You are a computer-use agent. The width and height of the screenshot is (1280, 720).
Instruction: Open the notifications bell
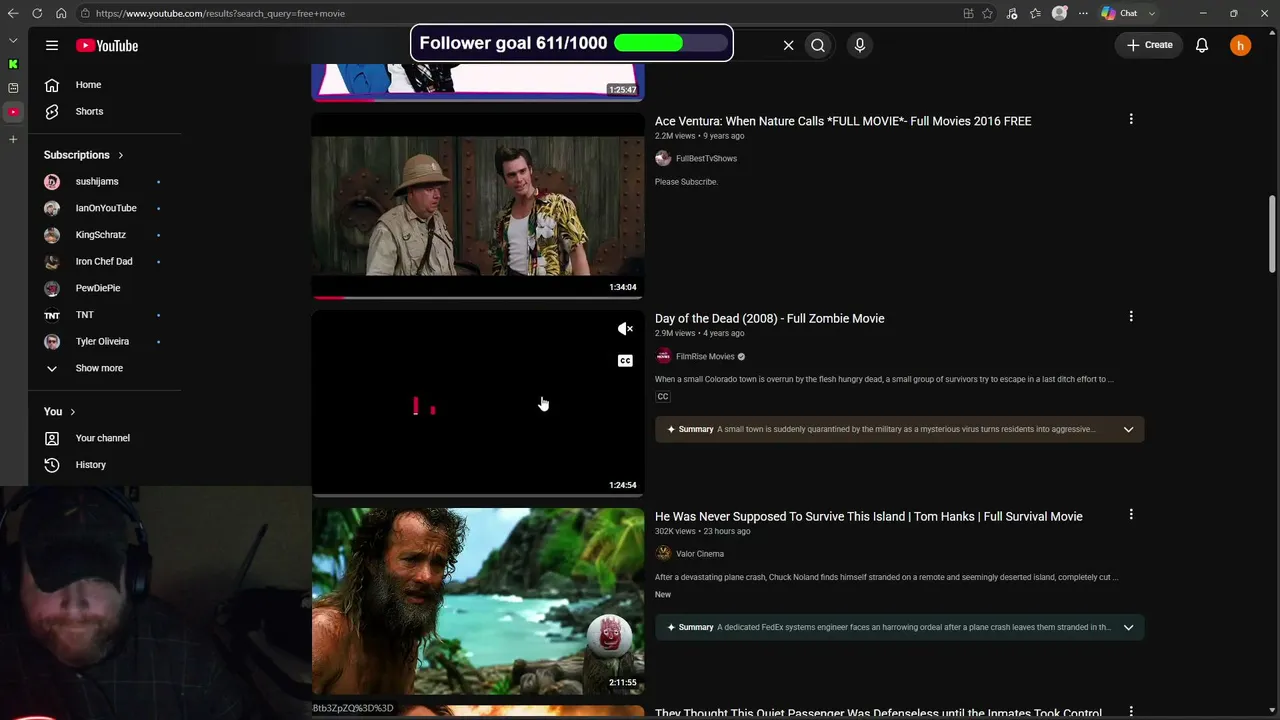point(1202,45)
